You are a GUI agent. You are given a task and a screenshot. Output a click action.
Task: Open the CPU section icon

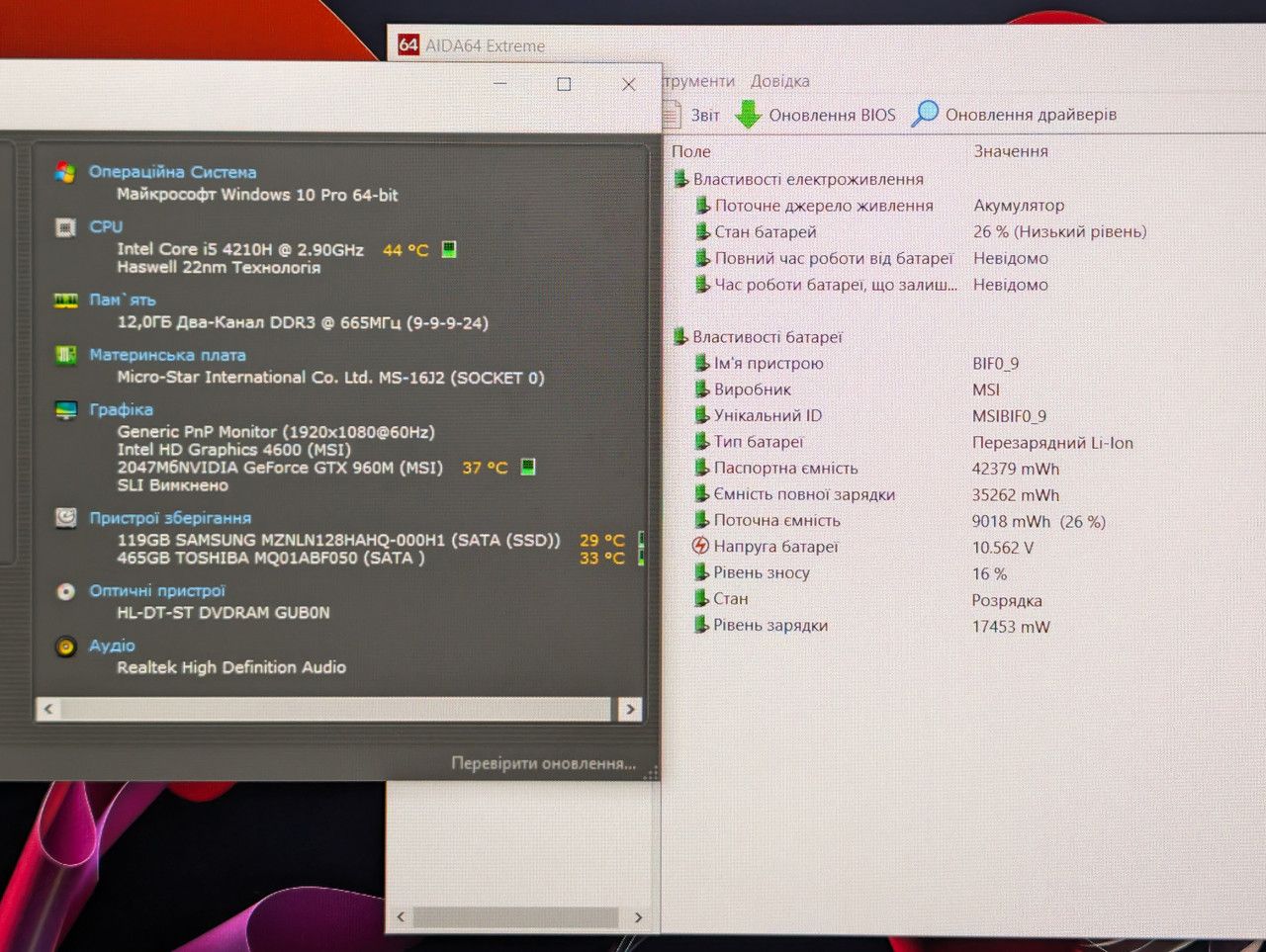click(x=65, y=227)
